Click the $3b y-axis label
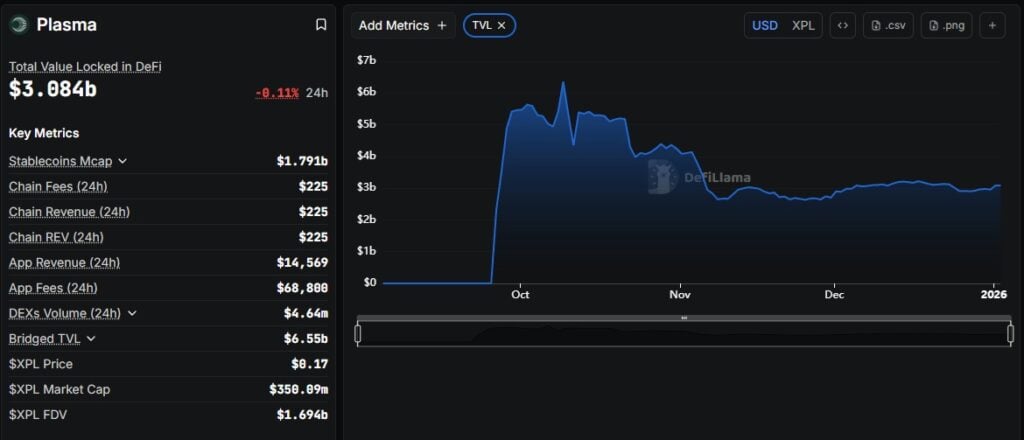Viewport: 1024px width, 440px height. [366, 188]
